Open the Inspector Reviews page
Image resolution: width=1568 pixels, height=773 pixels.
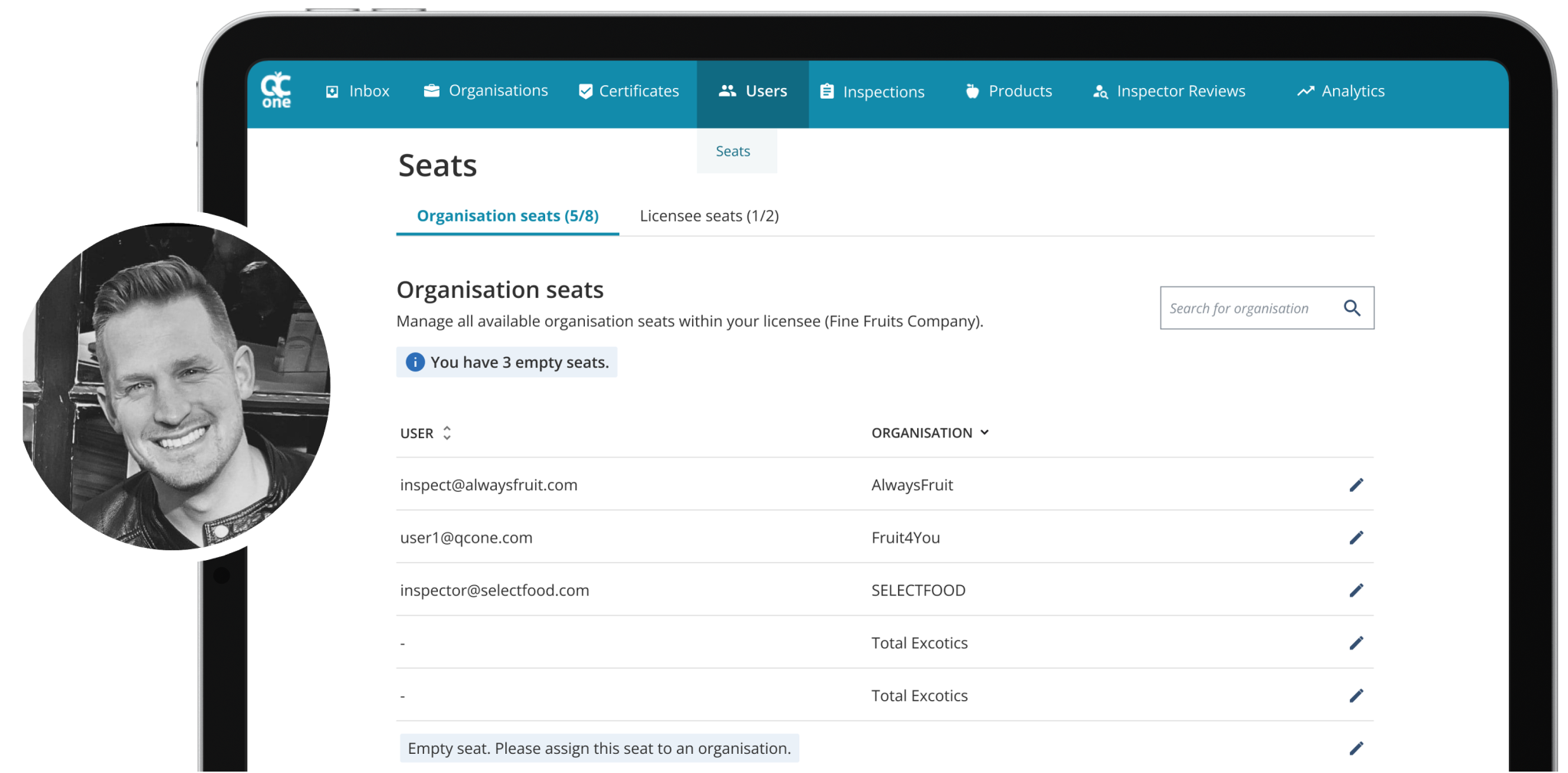click(1169, 91)
